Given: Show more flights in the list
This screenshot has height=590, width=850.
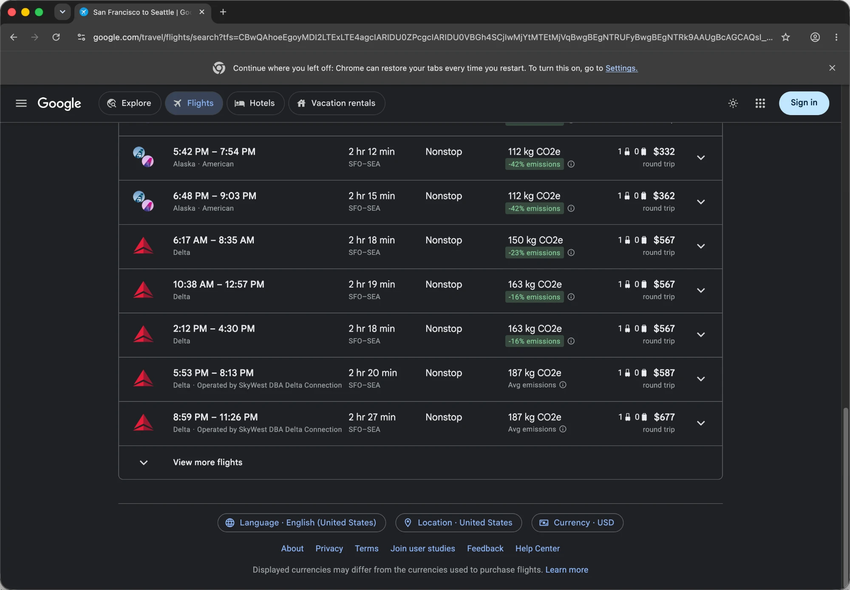Looking at the screenshot, I should click(420, 463).
